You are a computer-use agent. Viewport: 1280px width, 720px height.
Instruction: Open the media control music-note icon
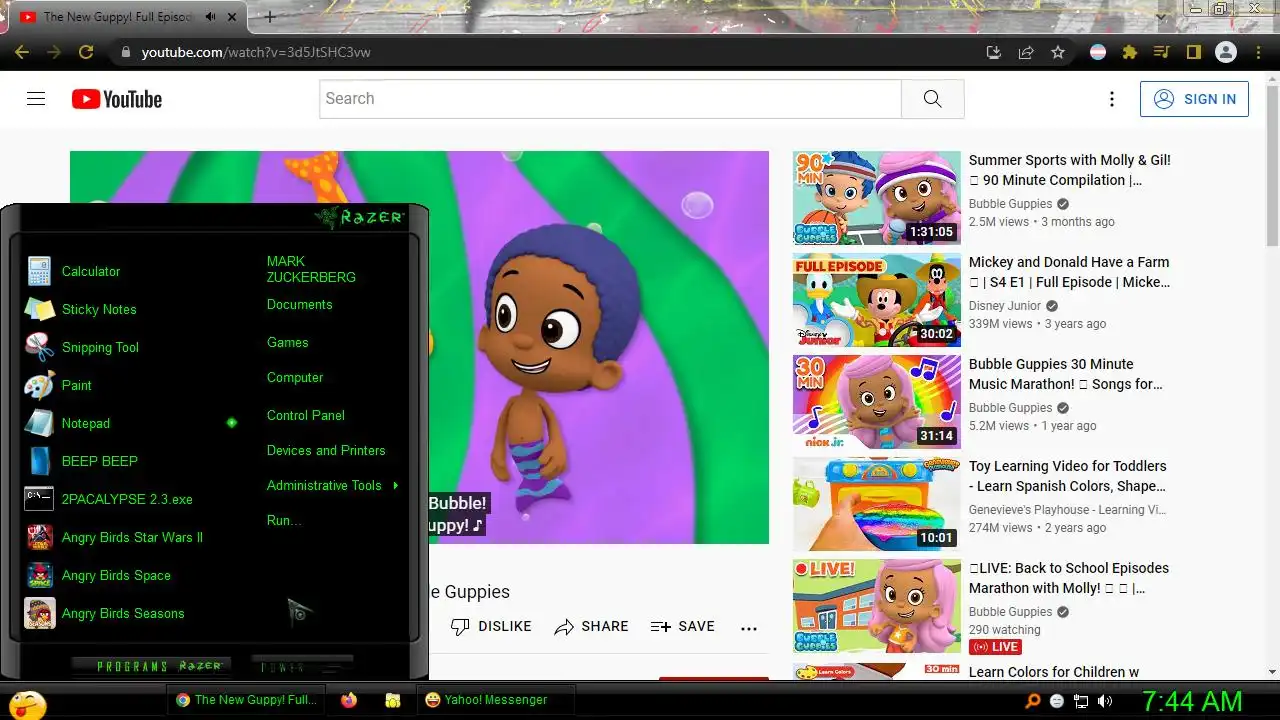pos(1161,52)
